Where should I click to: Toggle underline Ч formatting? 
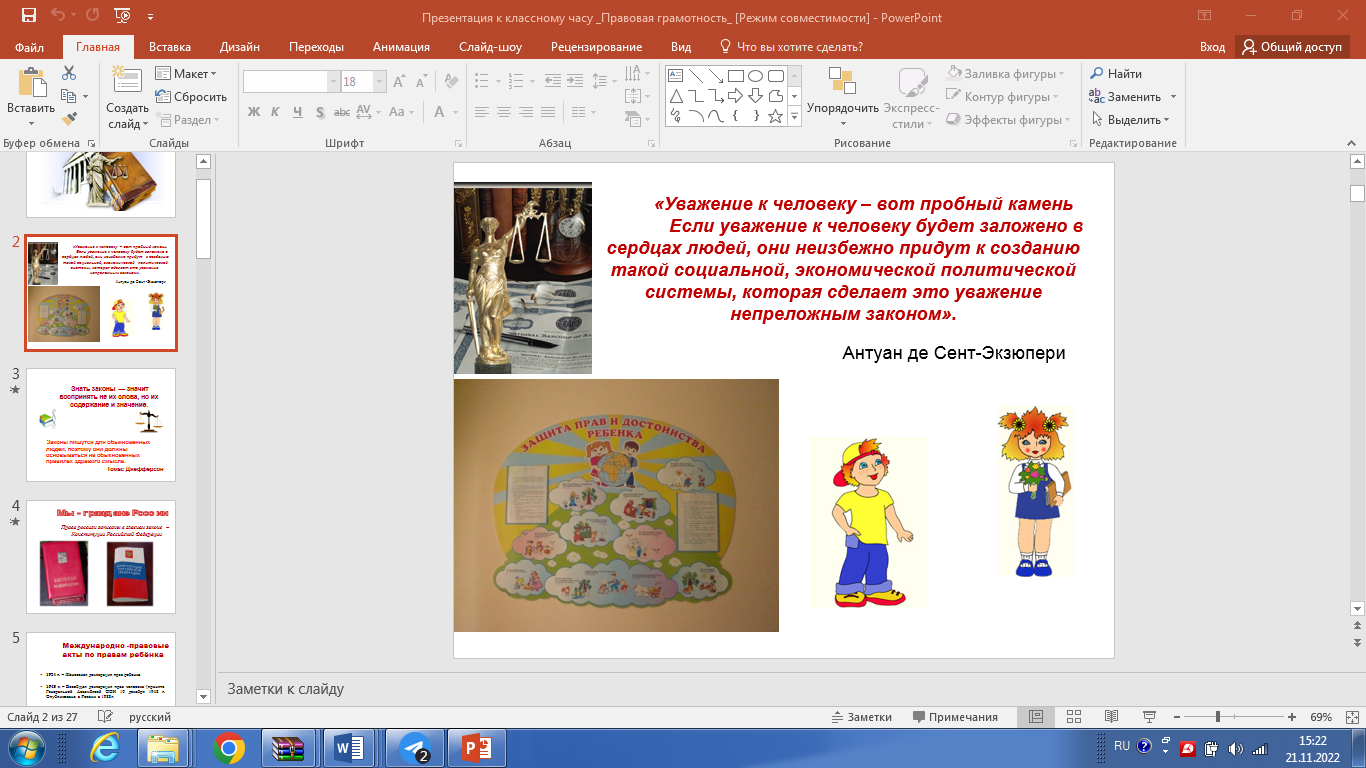[297, 112]
